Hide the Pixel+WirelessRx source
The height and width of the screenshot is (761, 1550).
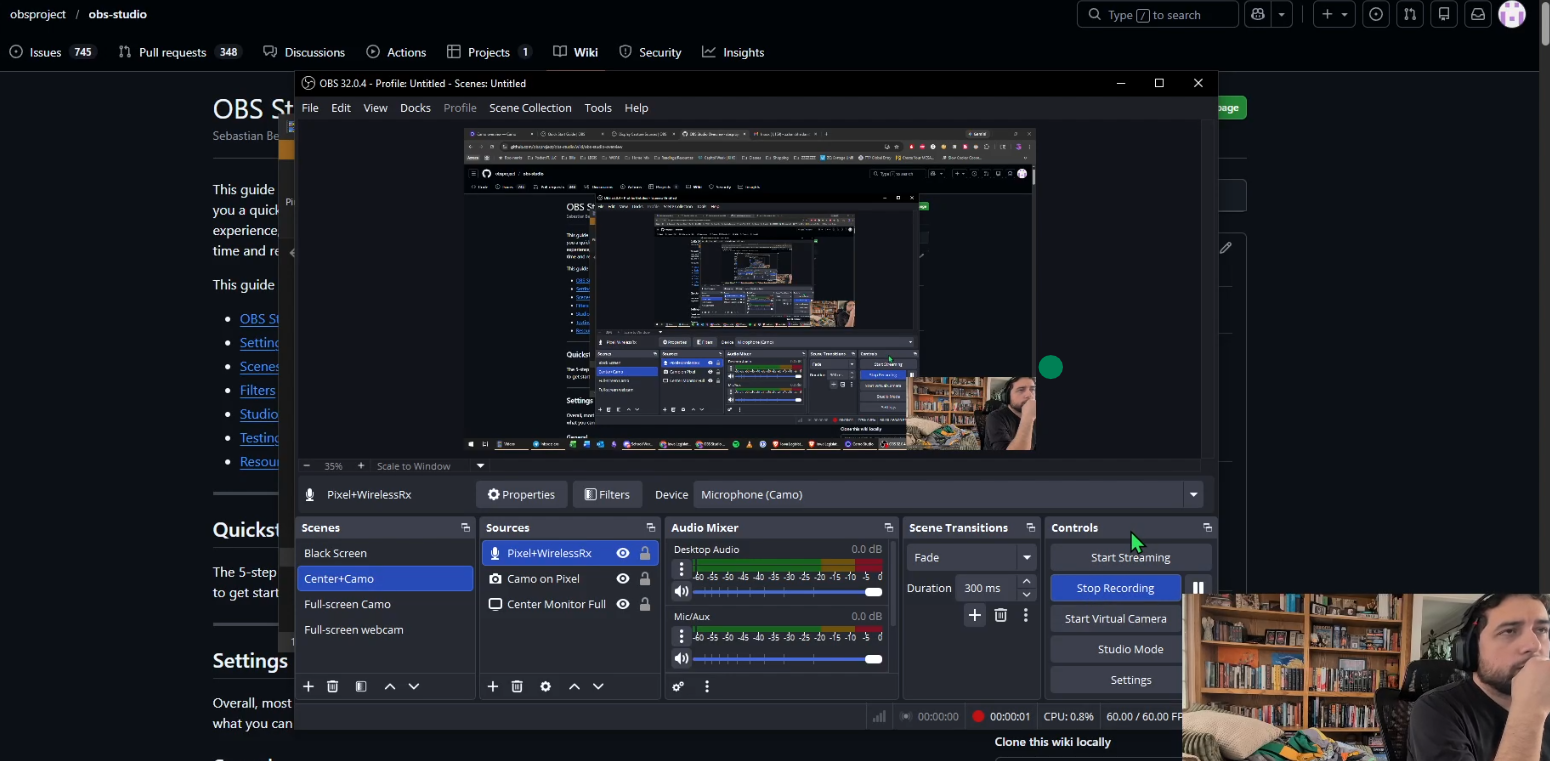pyautogui.click(x=623, y=553)
